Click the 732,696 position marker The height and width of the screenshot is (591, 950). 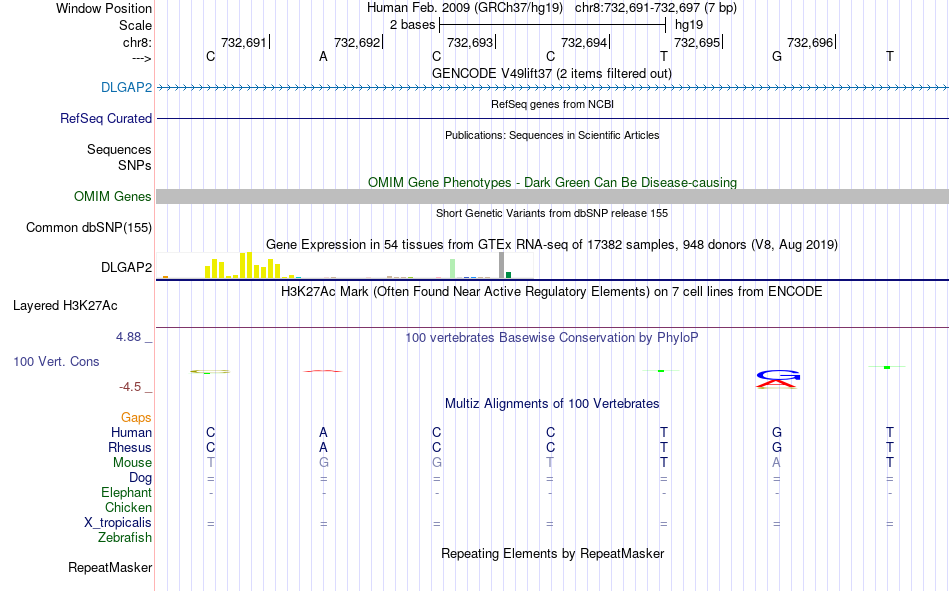(811, 42)
